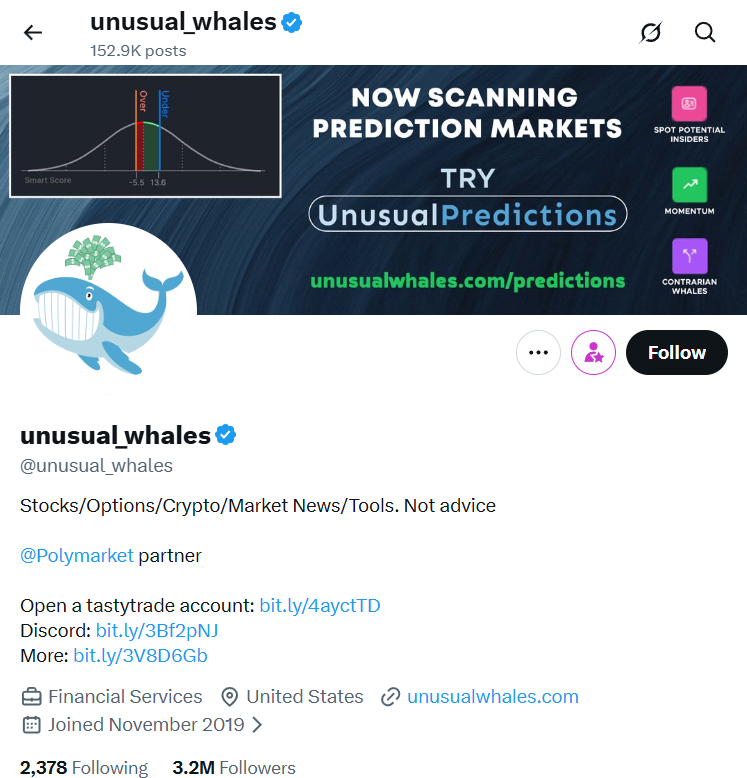Screen dimensions: 747x778
Task: Expand the Joined November 2019 chevron
Action: 258,725
